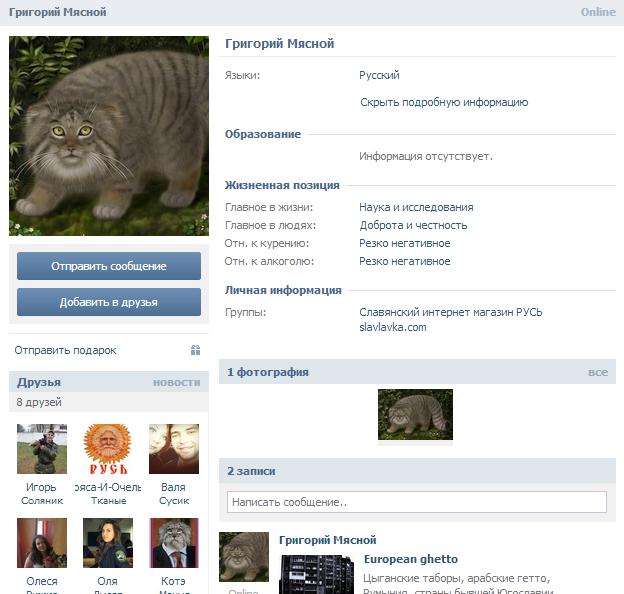Click the новости link in friends block
This screenshot has width=624, height=594.
coord(177,382)
